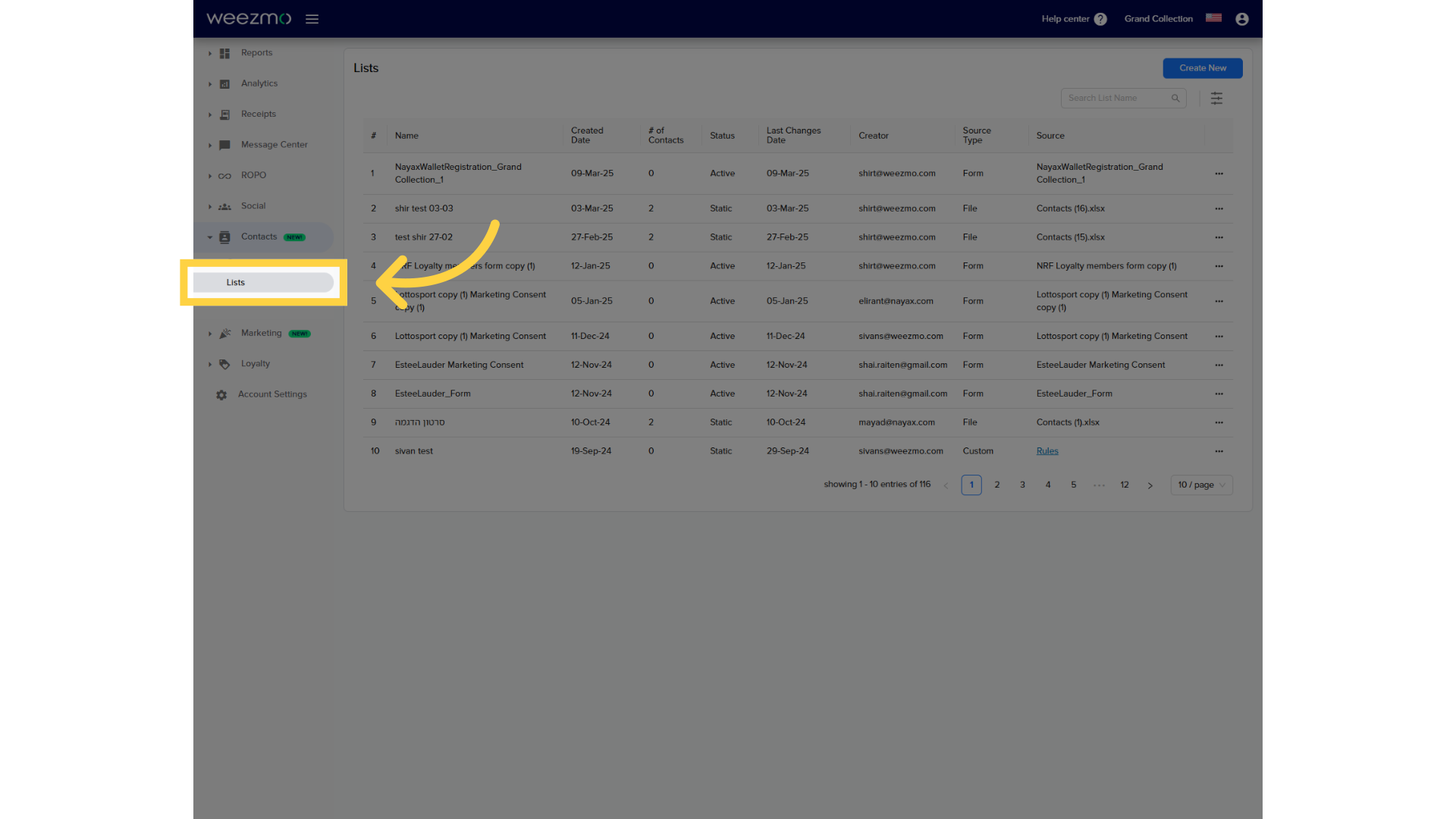Expand the Analytics menu arrow
Viewport: 1456px width, 819px height.
pos(210,84)
